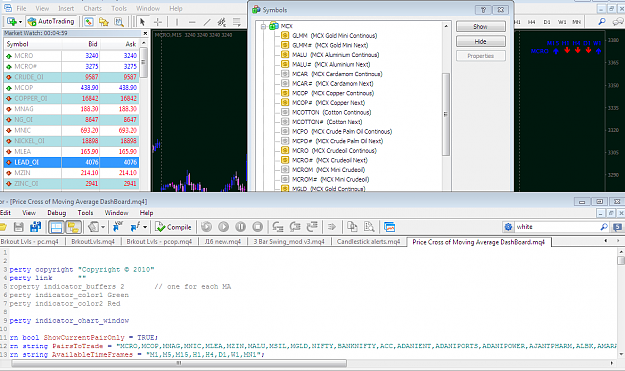The height and width of the screenshot is (371, 625).
Task: Open trading terminal chart icon in MetaEditor
Action: [389, 227]
